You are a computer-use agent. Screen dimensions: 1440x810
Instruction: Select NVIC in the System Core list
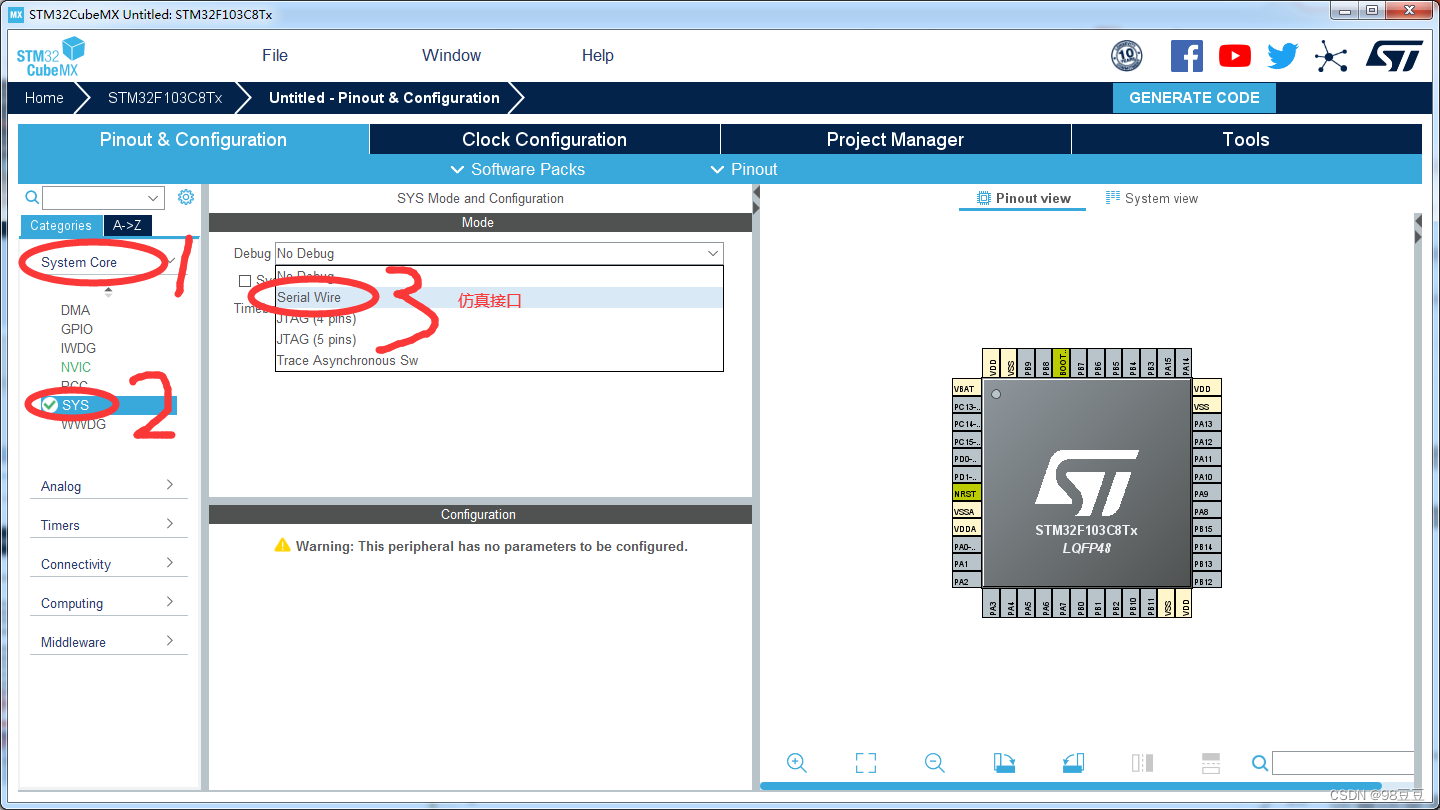(76, 367)
